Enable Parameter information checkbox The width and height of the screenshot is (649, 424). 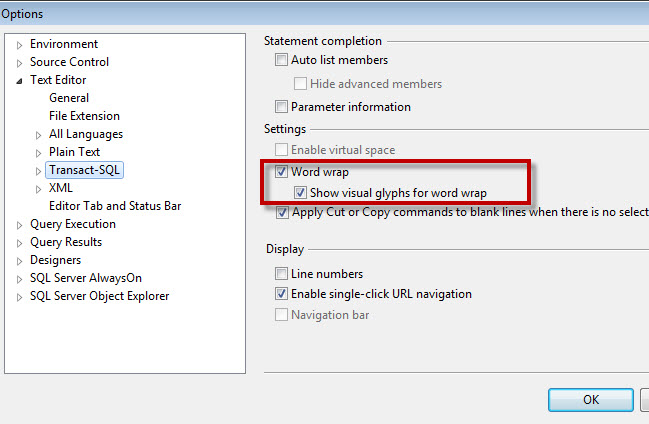tap(281, 107)
